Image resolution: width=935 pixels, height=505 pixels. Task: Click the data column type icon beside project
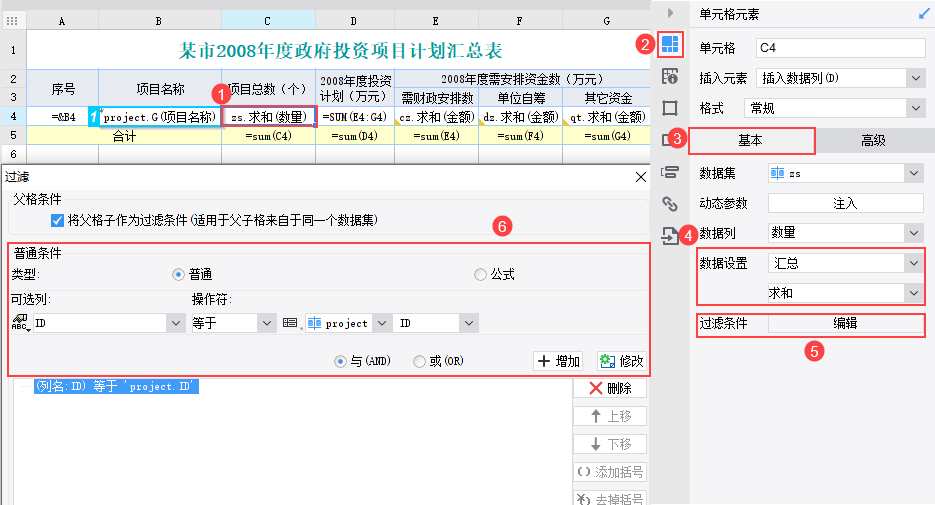click(290, 323)
